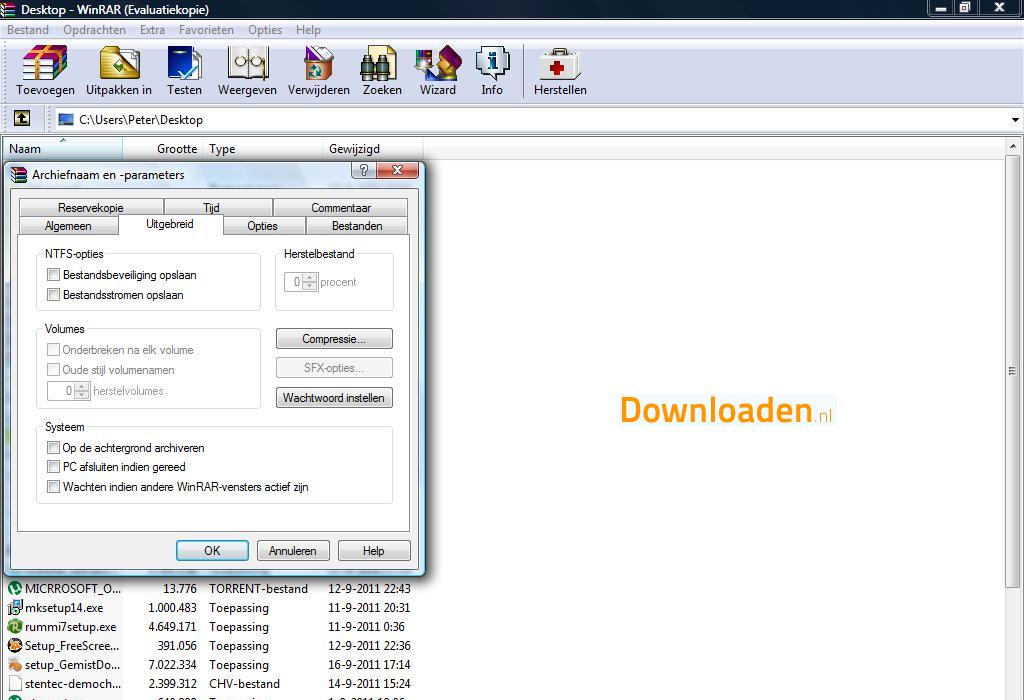
Task: Check Op de achtergrond archiveren
Action: point(54,448)
